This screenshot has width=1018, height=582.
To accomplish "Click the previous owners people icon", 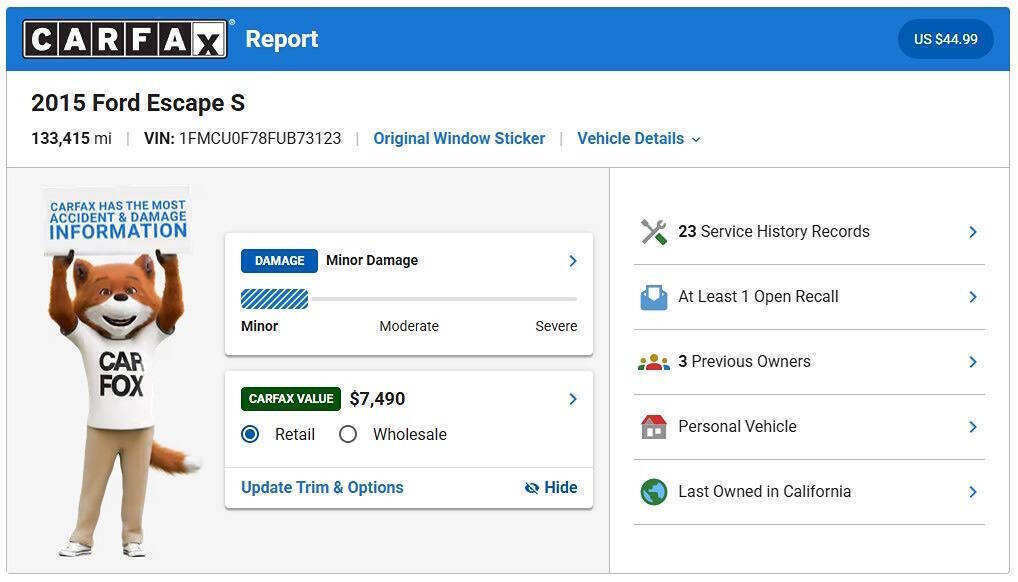I will pos(654,362).
